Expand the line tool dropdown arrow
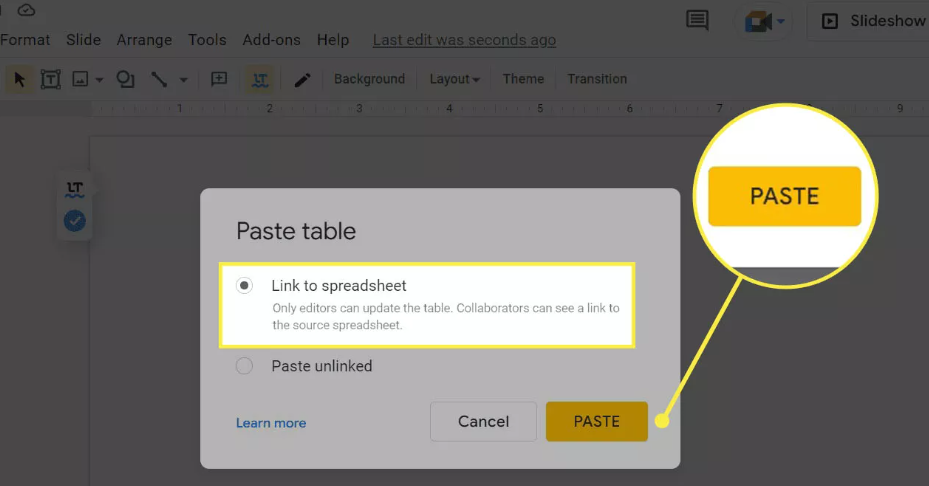 click(184, 79)
